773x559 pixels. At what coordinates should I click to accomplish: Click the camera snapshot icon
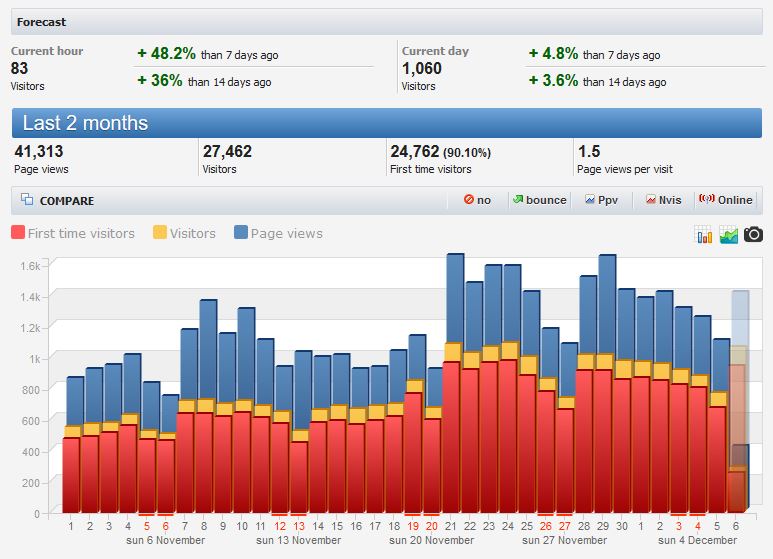[753, 235]
